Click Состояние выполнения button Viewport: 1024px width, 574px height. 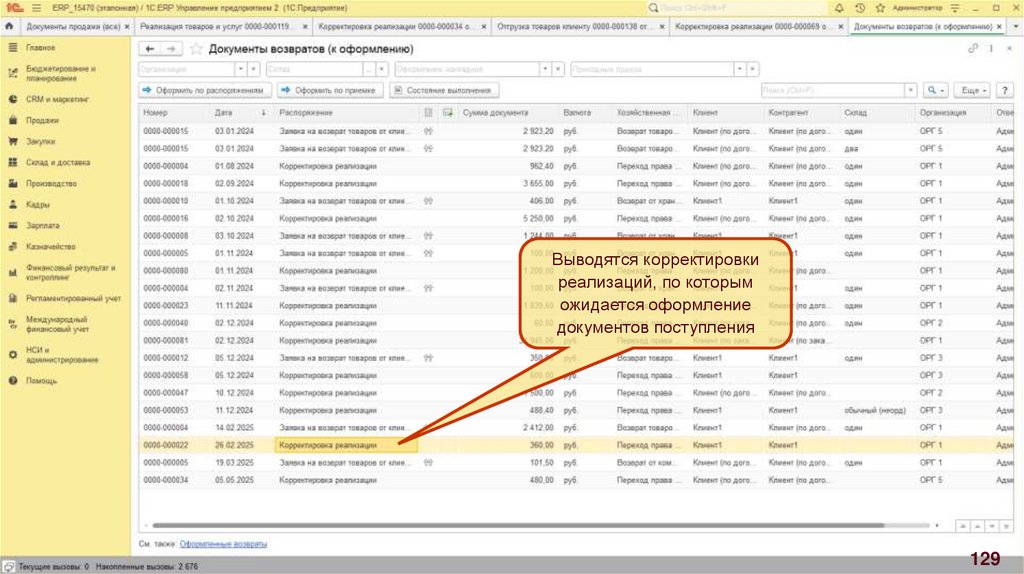(x=446, y=90)
